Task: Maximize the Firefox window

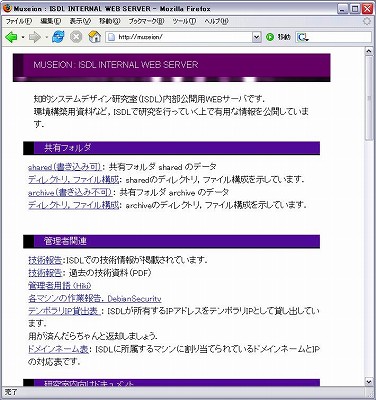Action: [x=355, y=8]
